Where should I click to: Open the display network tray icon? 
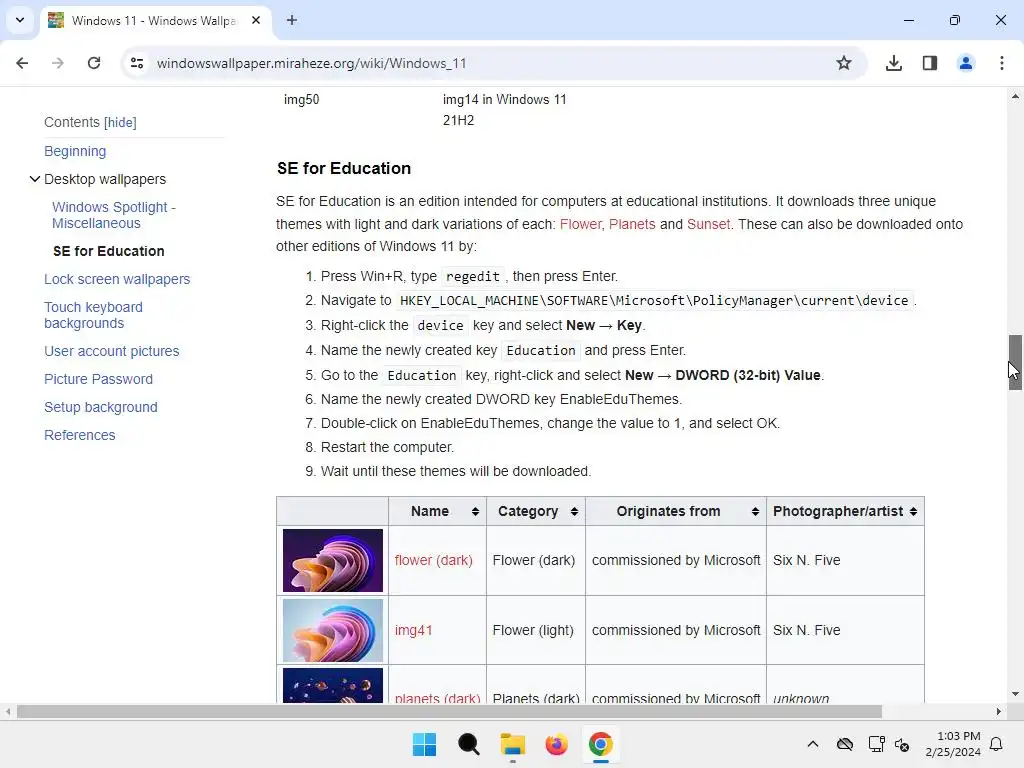pyautogui.click(x=876, y=744)
